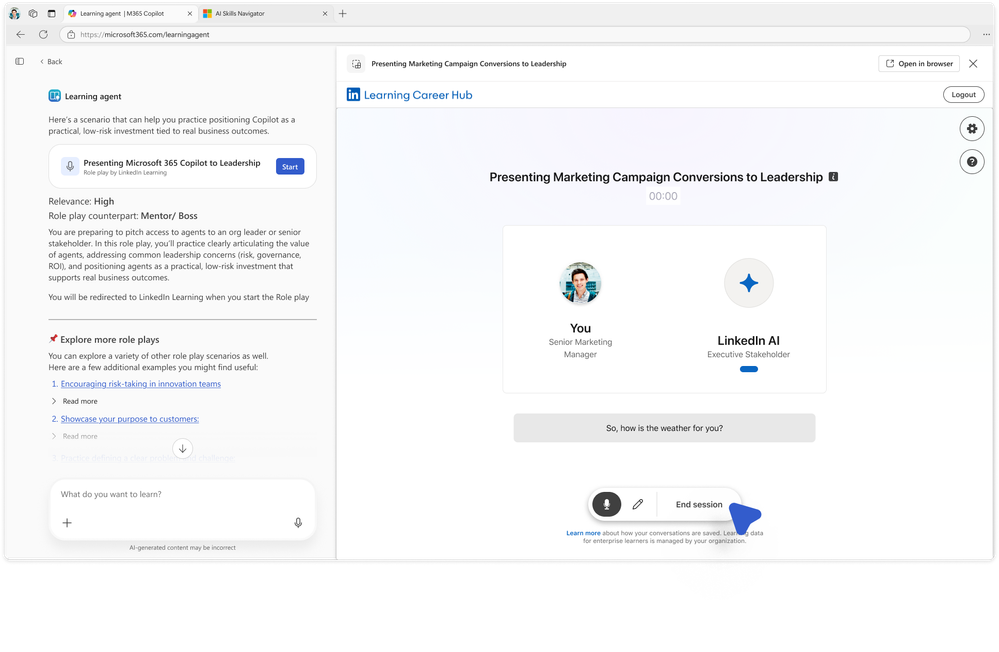999x652 pixels.
Task: Click the voice input microphone in the chat box
Action: coord(298,523)
